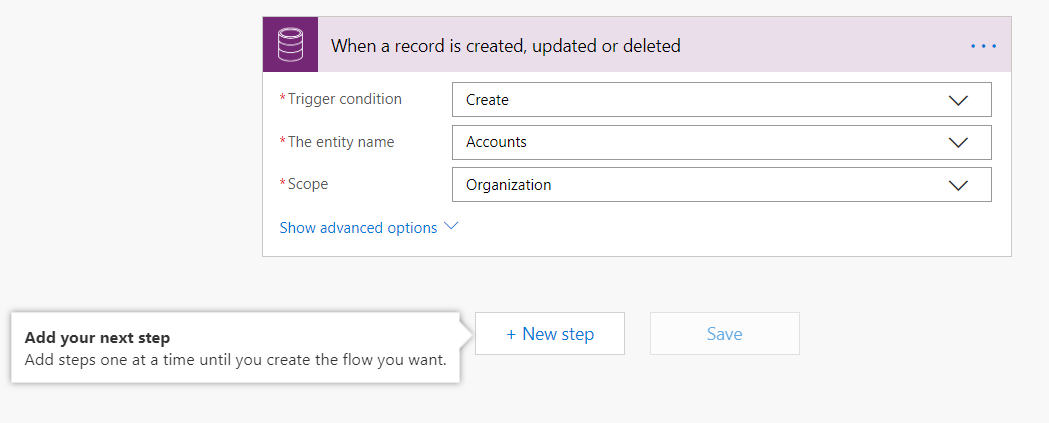This screenshot has width=1049, height=423.
Task: Click the Scope field label
Action: coord(307,184)
